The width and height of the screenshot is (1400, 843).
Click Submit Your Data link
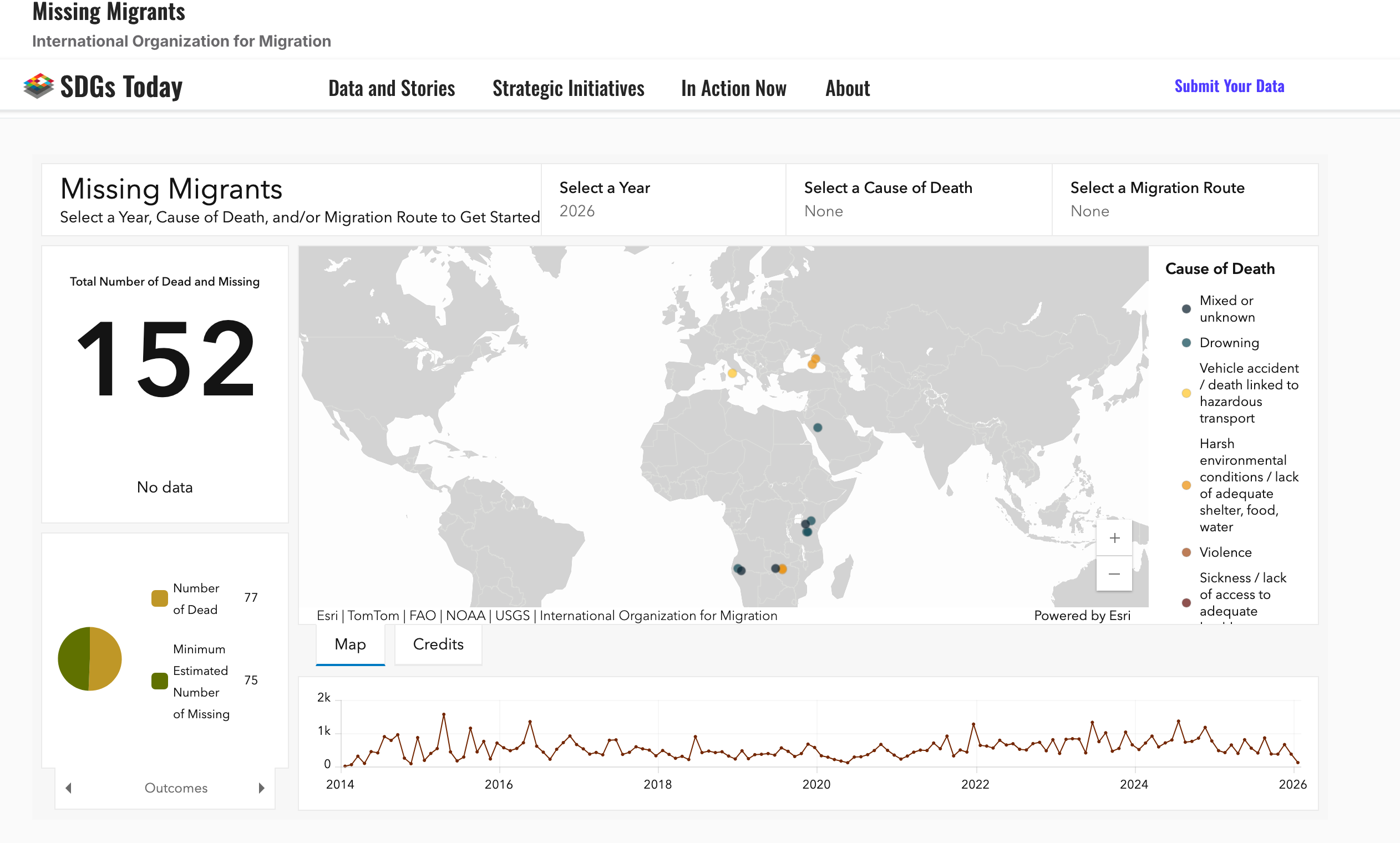click(x=1229, y=86)
